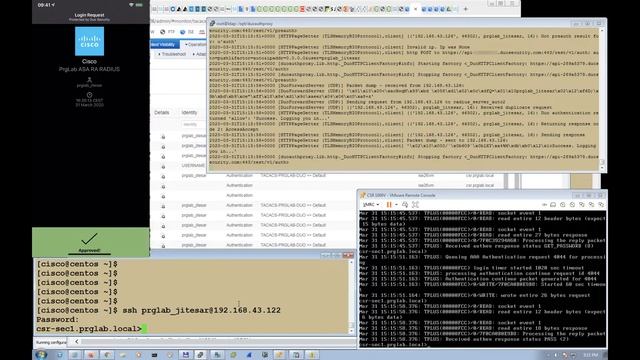Select the user icon under PrgLab ASA RA RADIUS
The height and width of the screenshot is (360, 640).
click(x=89, y=80)
